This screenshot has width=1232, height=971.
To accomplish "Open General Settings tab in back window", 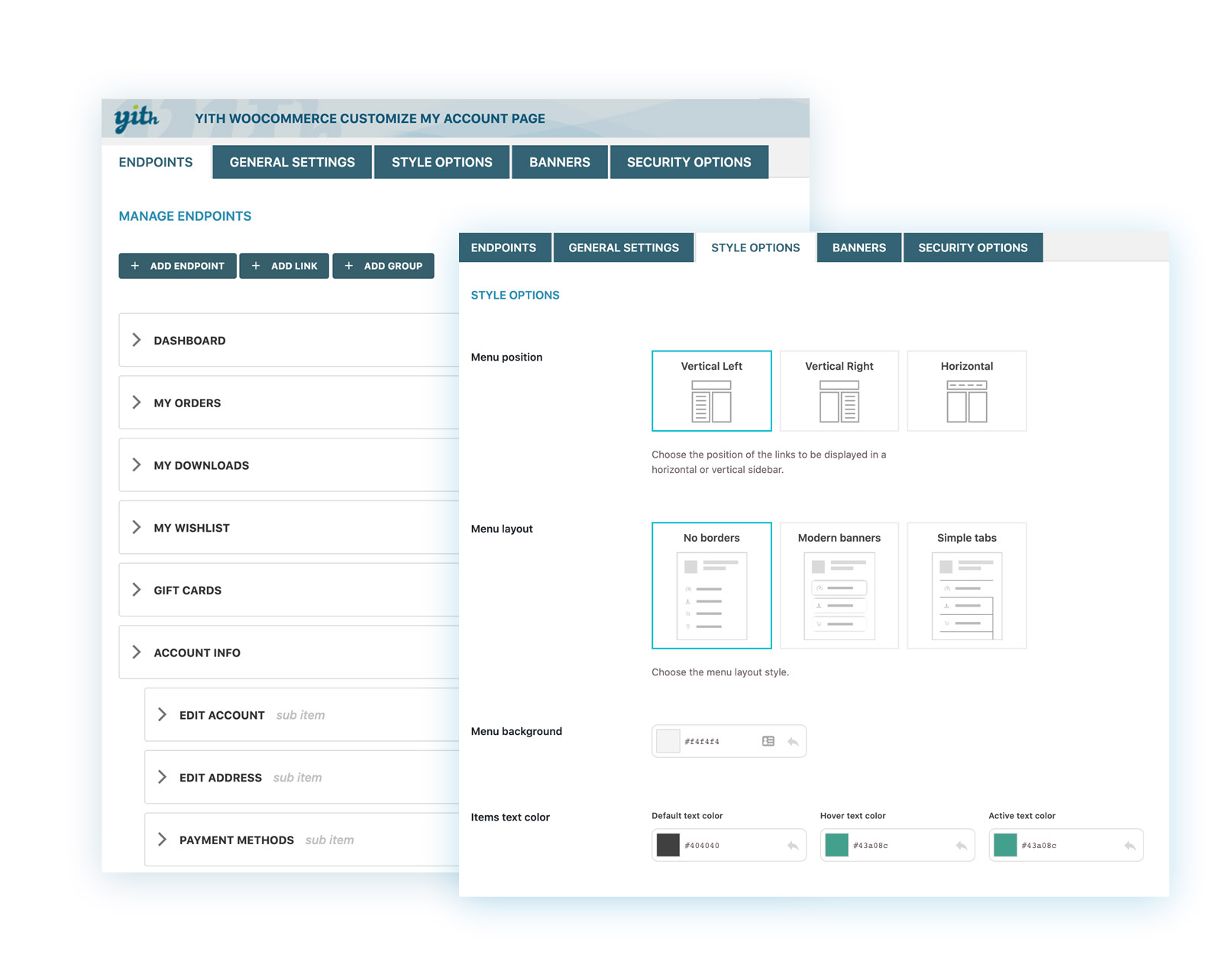I will click(292, 162).
